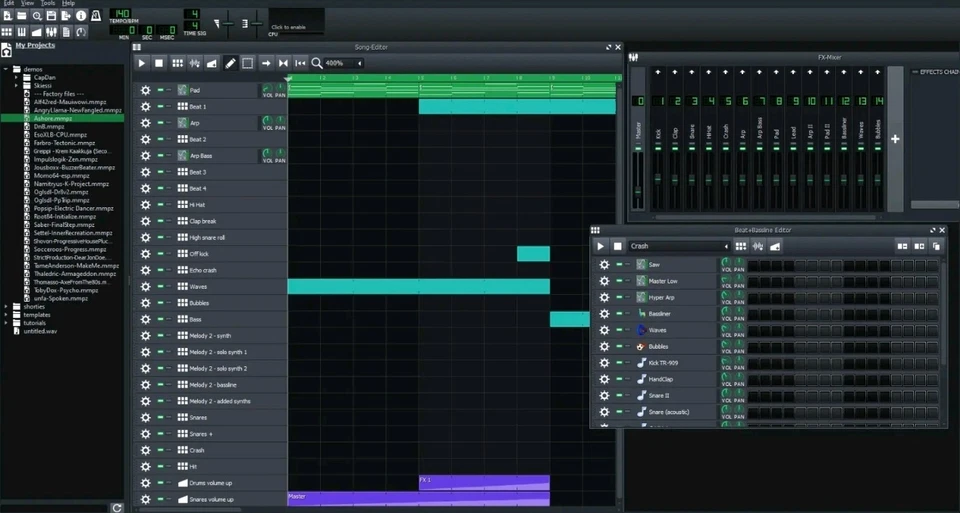
Task: Select the Kick channel in FX-Mixer
Action: 658,139
